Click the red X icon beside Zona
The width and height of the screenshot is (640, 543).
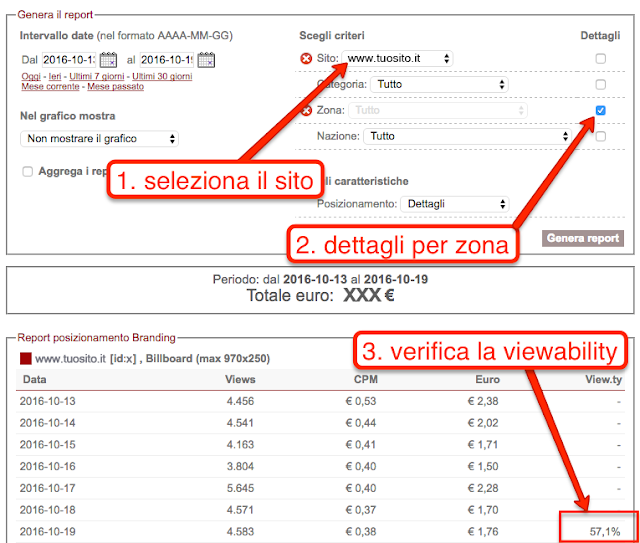coord(306,110)
